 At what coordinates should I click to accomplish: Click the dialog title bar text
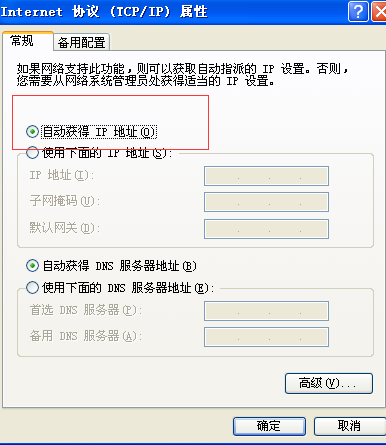click(x=104, y=12)
